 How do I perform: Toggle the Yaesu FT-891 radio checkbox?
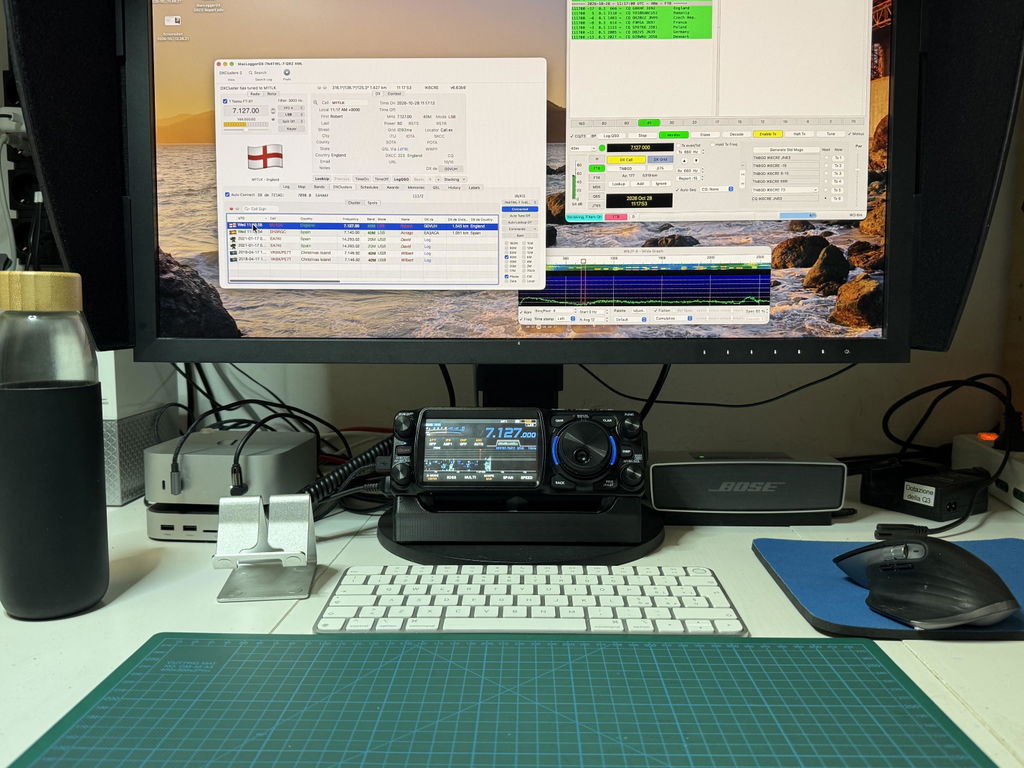(x=225, y=101)
